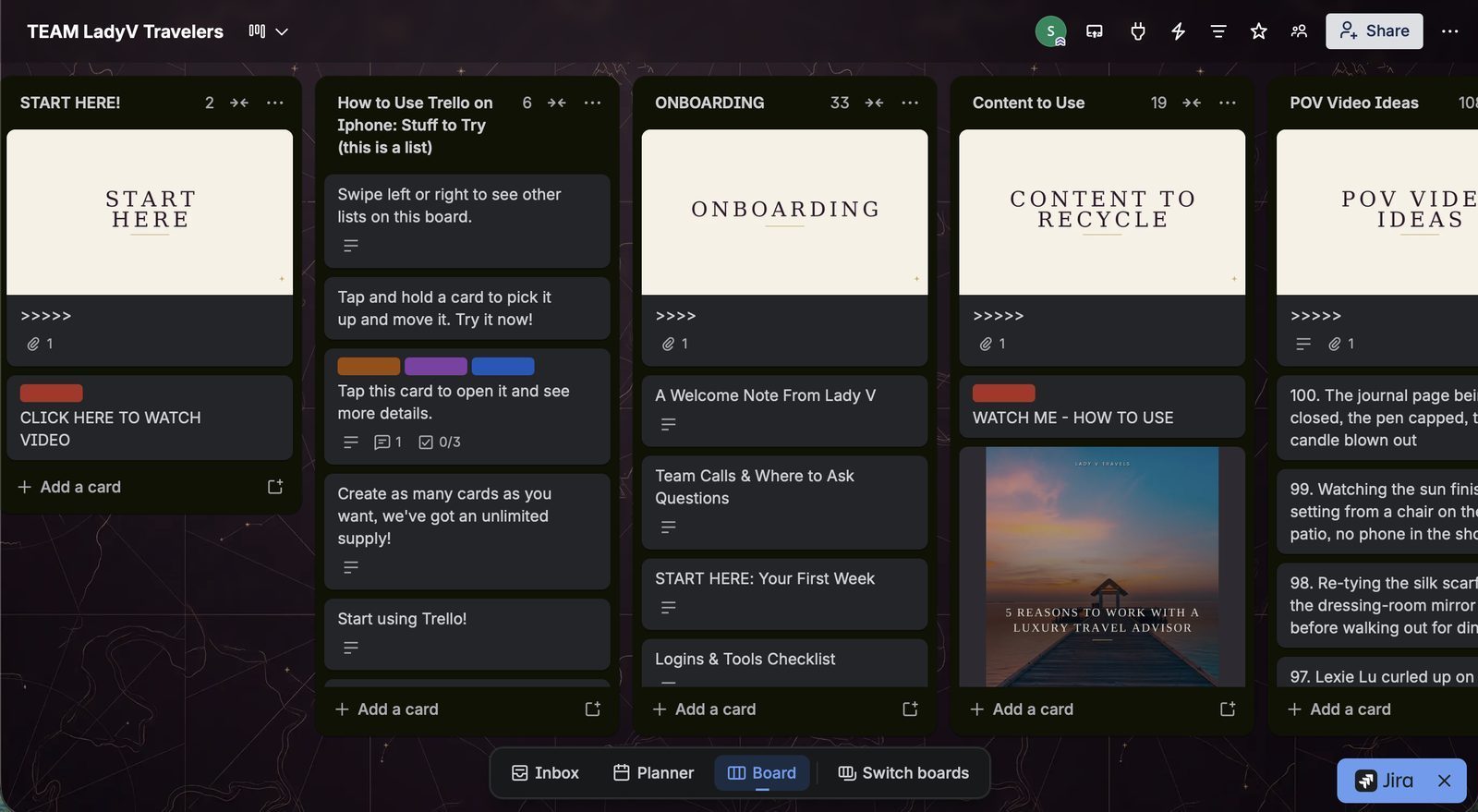Switch to the Inbox tab
Screen dimensions: 1478x812
pos(546,773)
